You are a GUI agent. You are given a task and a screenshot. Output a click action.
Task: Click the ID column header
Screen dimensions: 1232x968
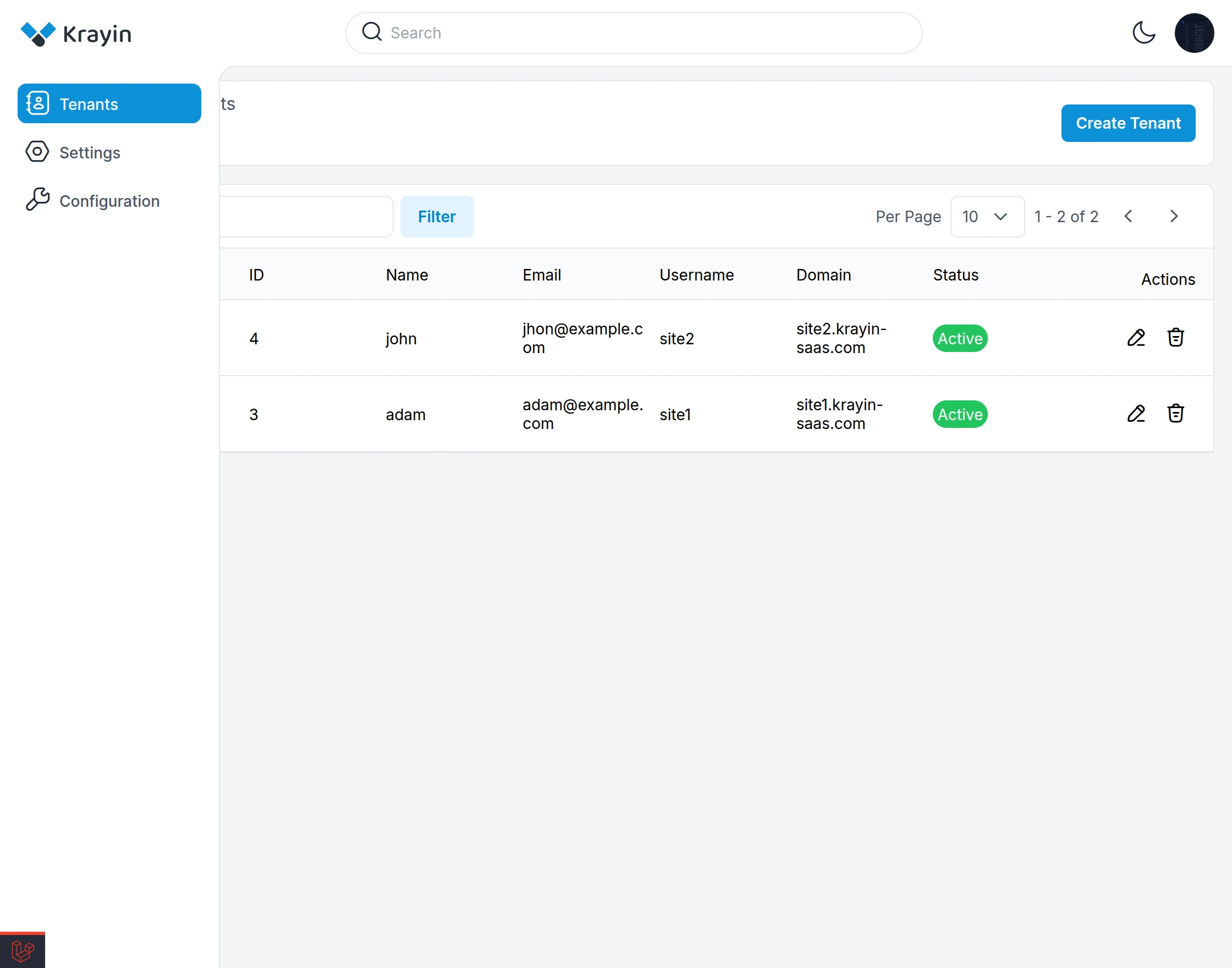(256, 275)
